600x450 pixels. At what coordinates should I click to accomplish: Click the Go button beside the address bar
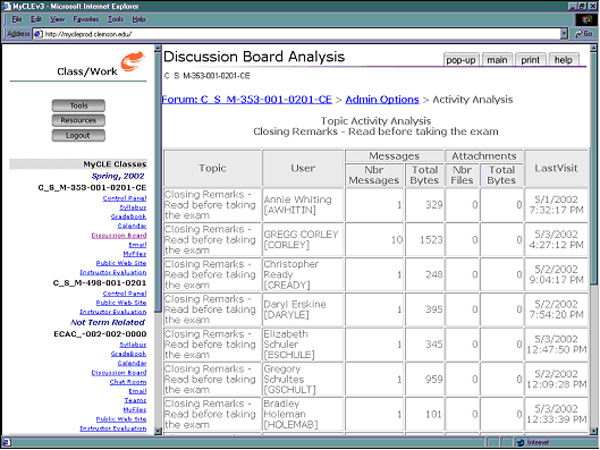click(x=584, y=34)
